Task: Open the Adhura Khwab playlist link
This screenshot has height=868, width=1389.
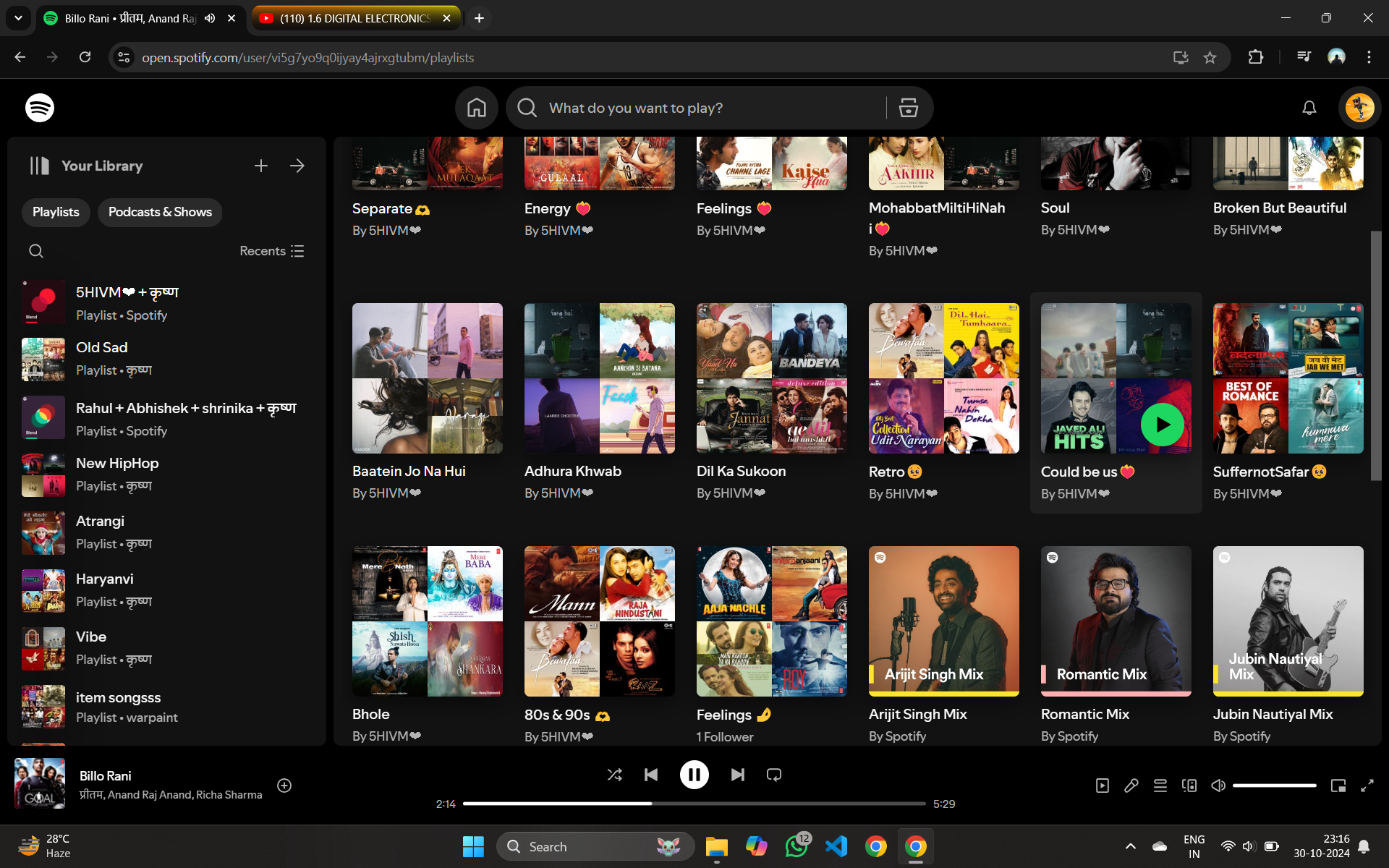Action: 573,471
